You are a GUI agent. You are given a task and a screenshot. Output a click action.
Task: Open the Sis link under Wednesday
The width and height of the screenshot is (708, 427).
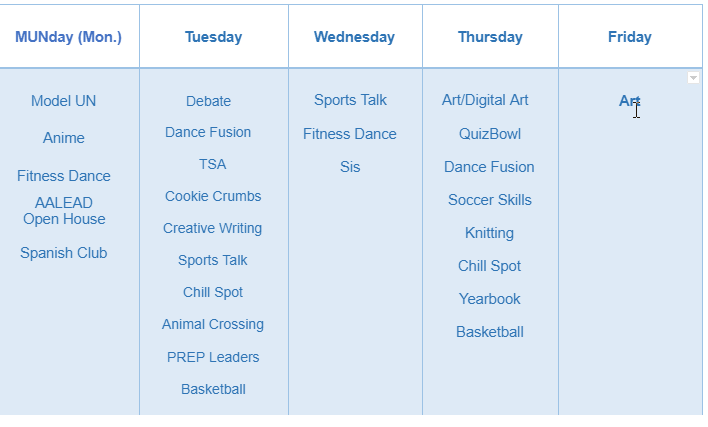(x=350, y=167)
